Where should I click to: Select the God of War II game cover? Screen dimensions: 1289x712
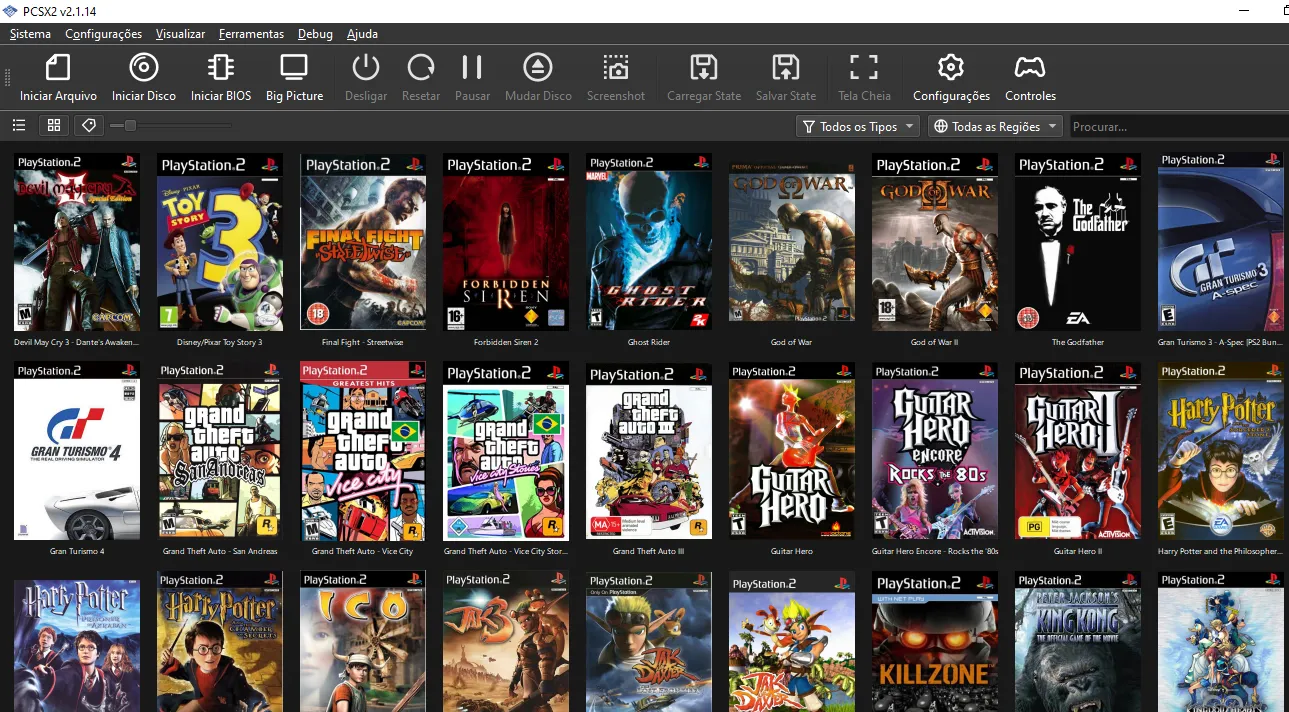coord(934,242)
